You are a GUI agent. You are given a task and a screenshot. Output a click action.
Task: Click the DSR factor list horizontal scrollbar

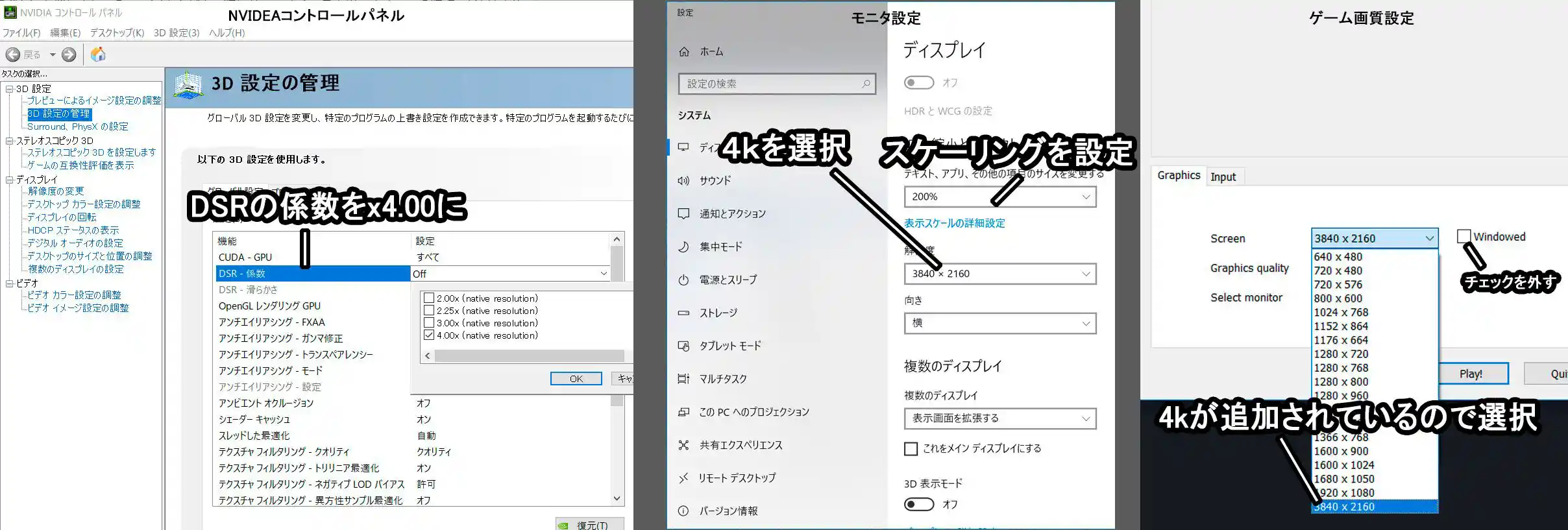pos(528,355)
